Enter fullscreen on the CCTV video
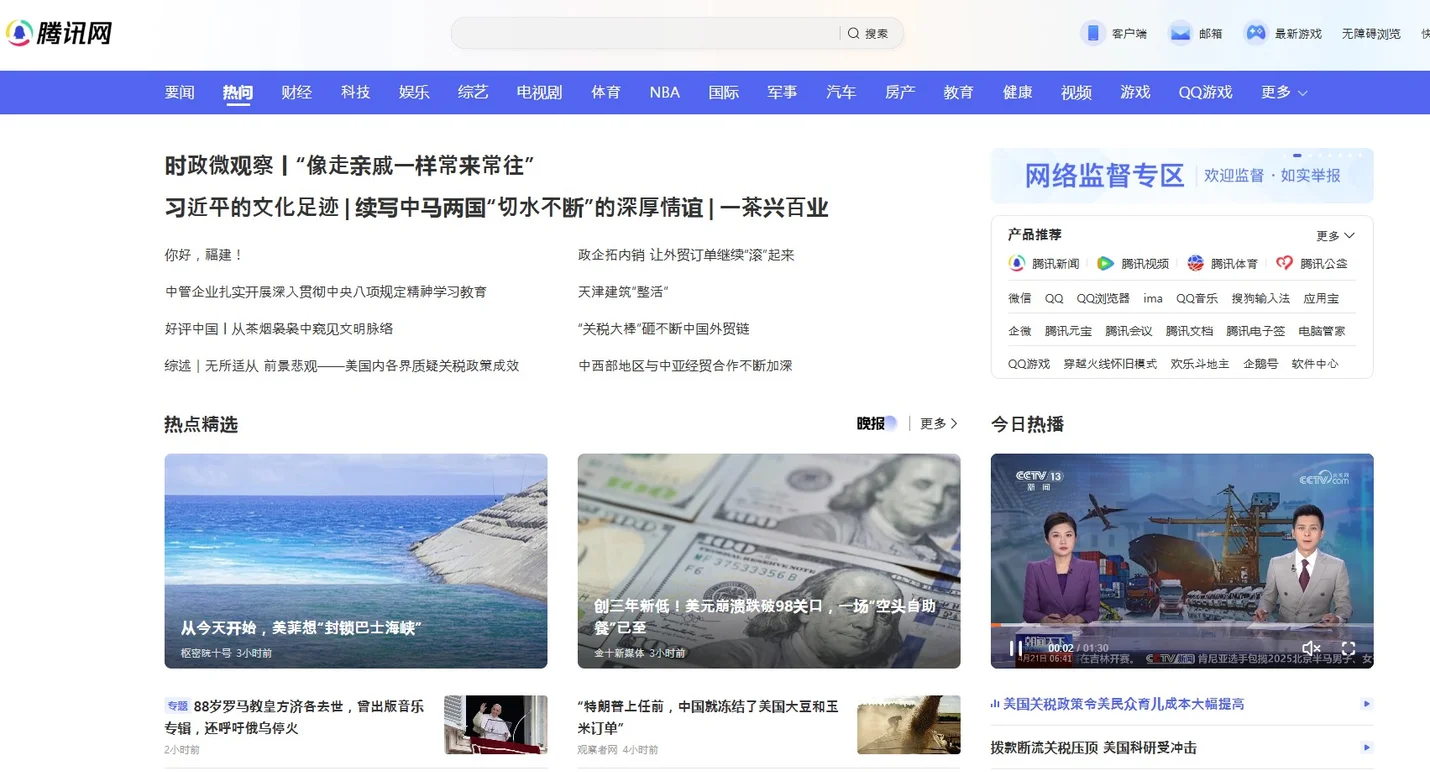The width and height of the screenshot is (1430, 772). [1348, 648]
